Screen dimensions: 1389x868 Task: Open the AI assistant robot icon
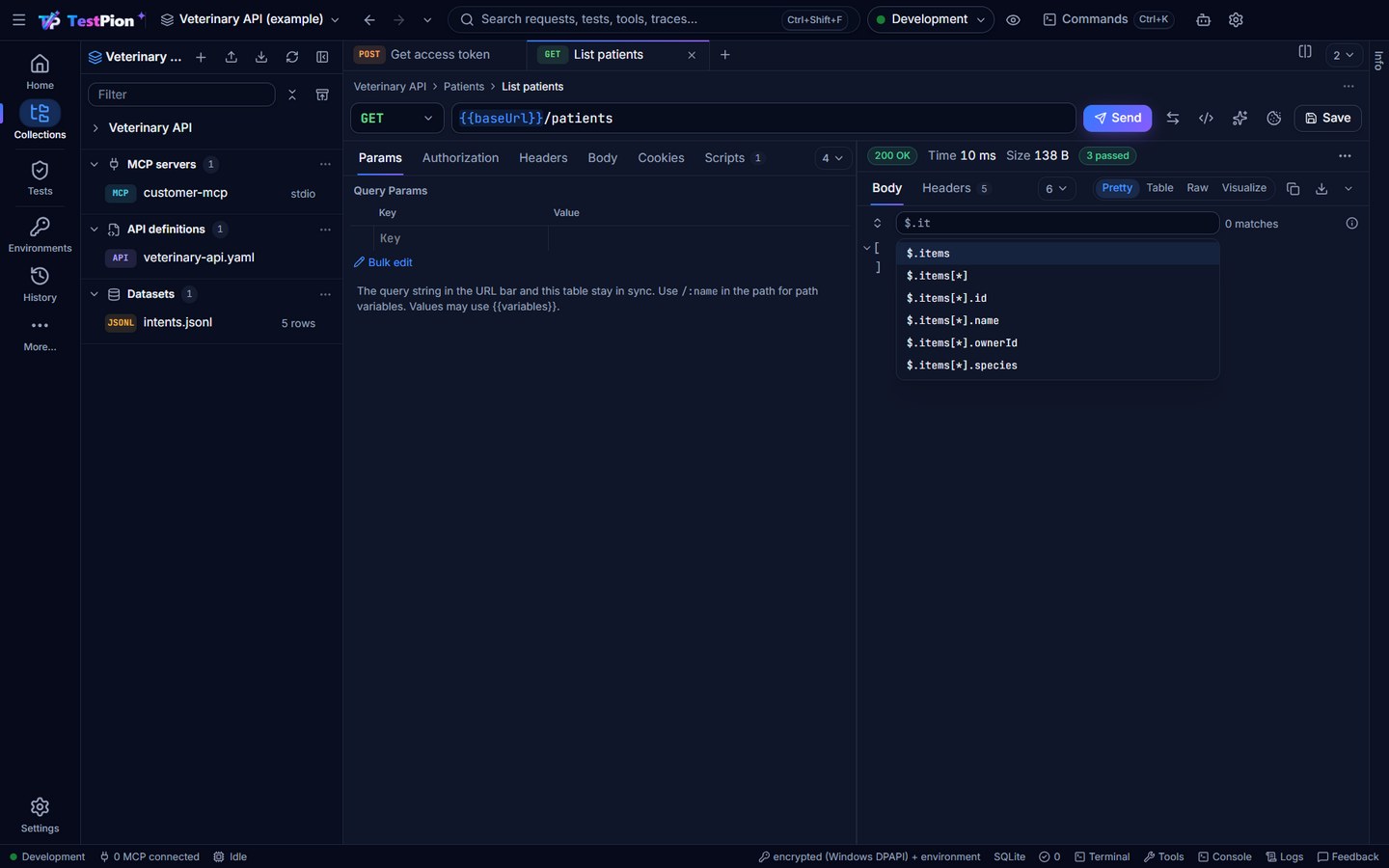click(x=1203, y=19)
